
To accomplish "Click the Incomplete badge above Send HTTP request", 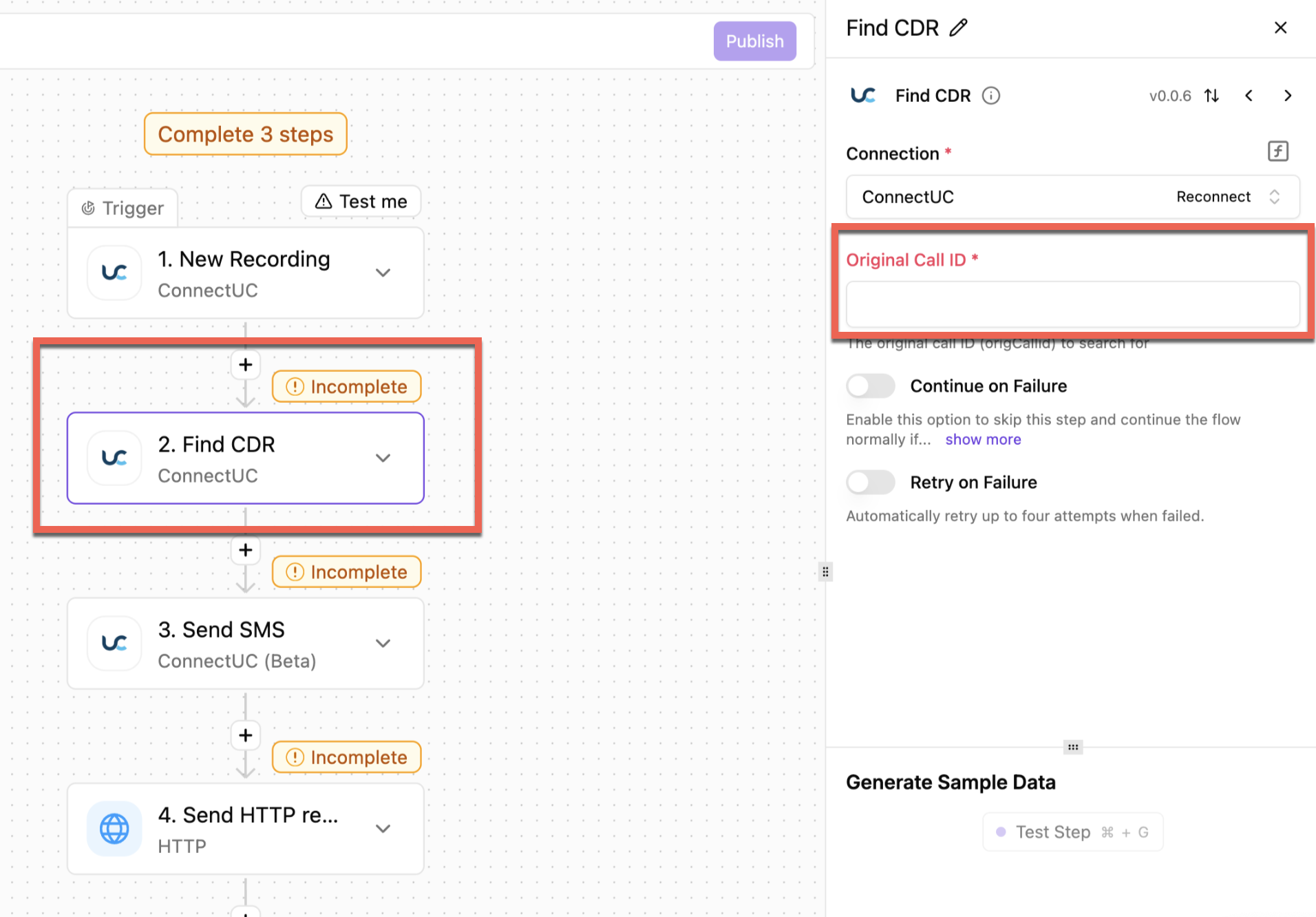I will pyautogui.click(x=347, y=757).
